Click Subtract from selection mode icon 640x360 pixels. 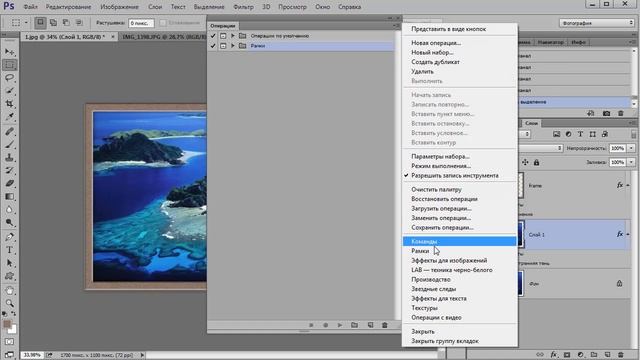point(66,23)
